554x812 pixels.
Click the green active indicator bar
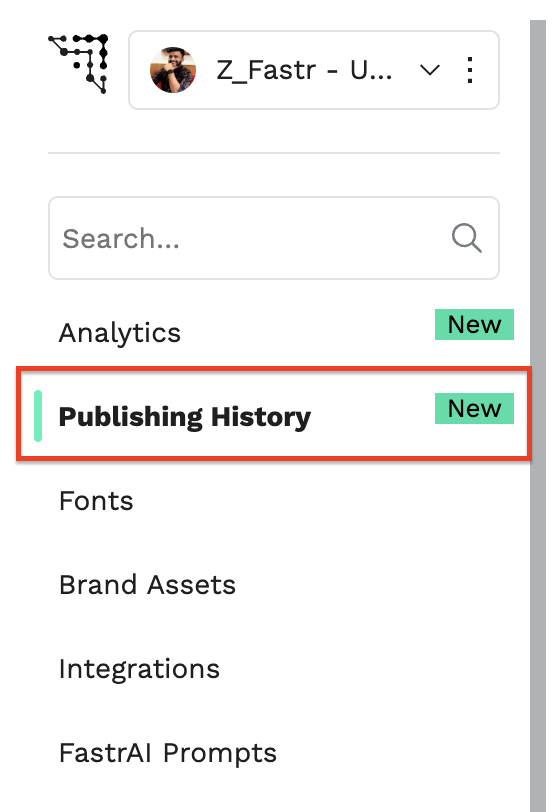tap(38, 416)
